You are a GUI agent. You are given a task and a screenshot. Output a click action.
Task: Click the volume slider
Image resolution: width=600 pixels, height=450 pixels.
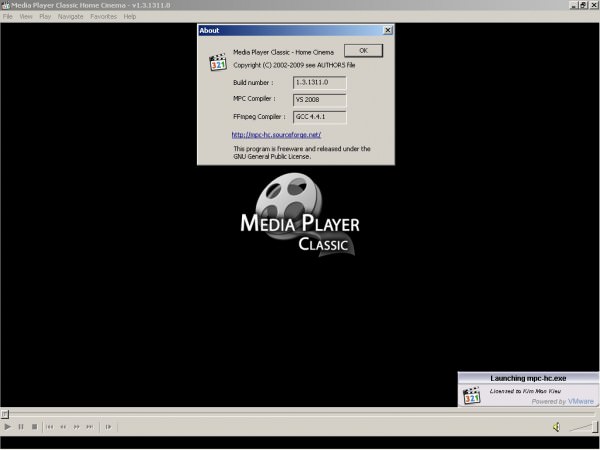coord(581,427)
